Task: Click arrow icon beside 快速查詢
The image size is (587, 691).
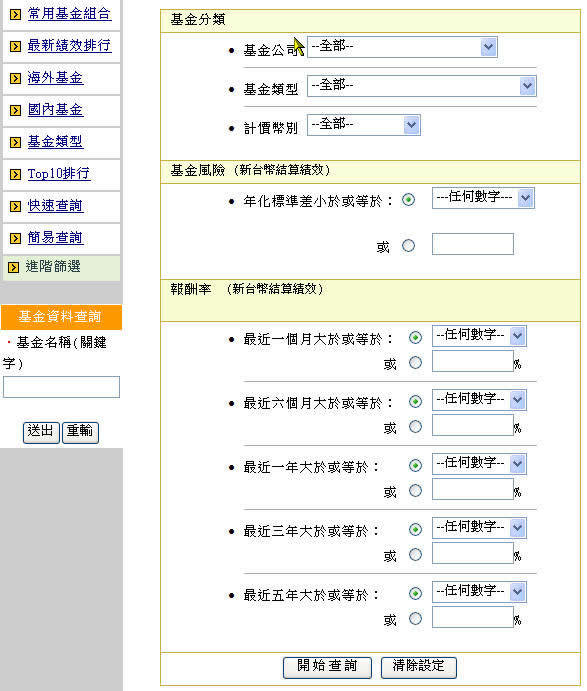Action: [x=15, y=206]
